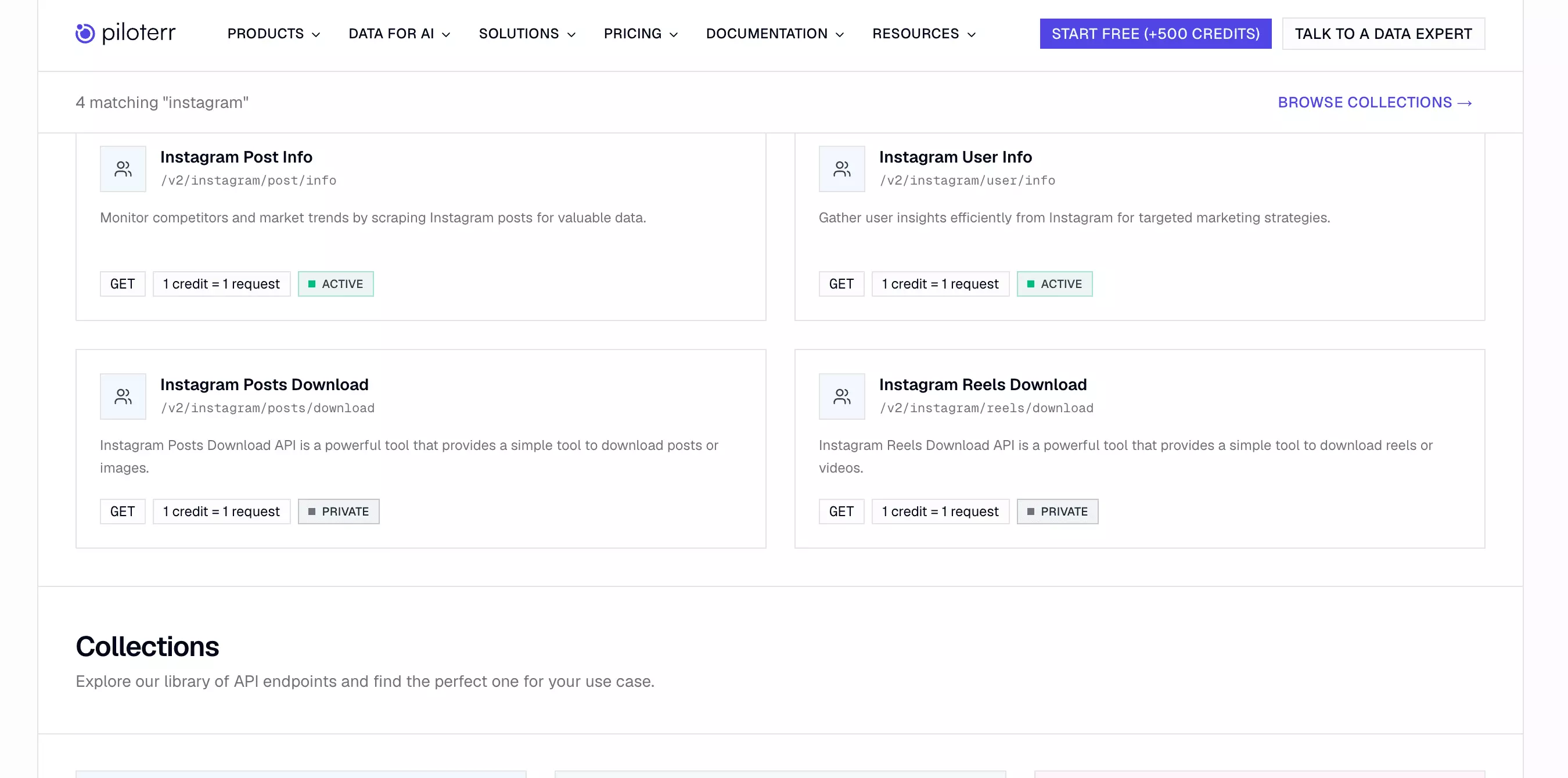The image size is (1568, 778).
Task: Click the Instagram User Info users icon
Action: point(842,168)
